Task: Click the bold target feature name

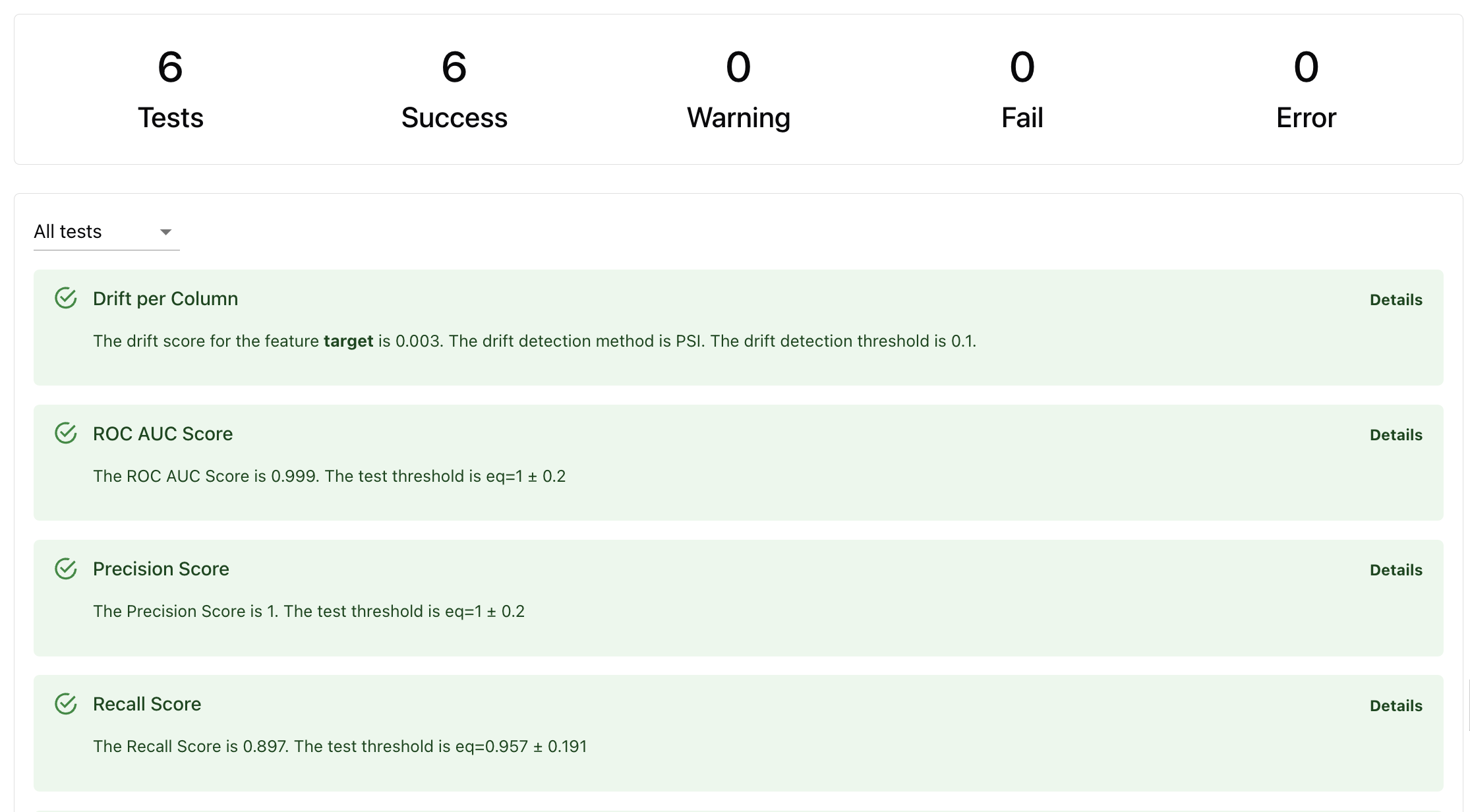Action: pos(348,341)
